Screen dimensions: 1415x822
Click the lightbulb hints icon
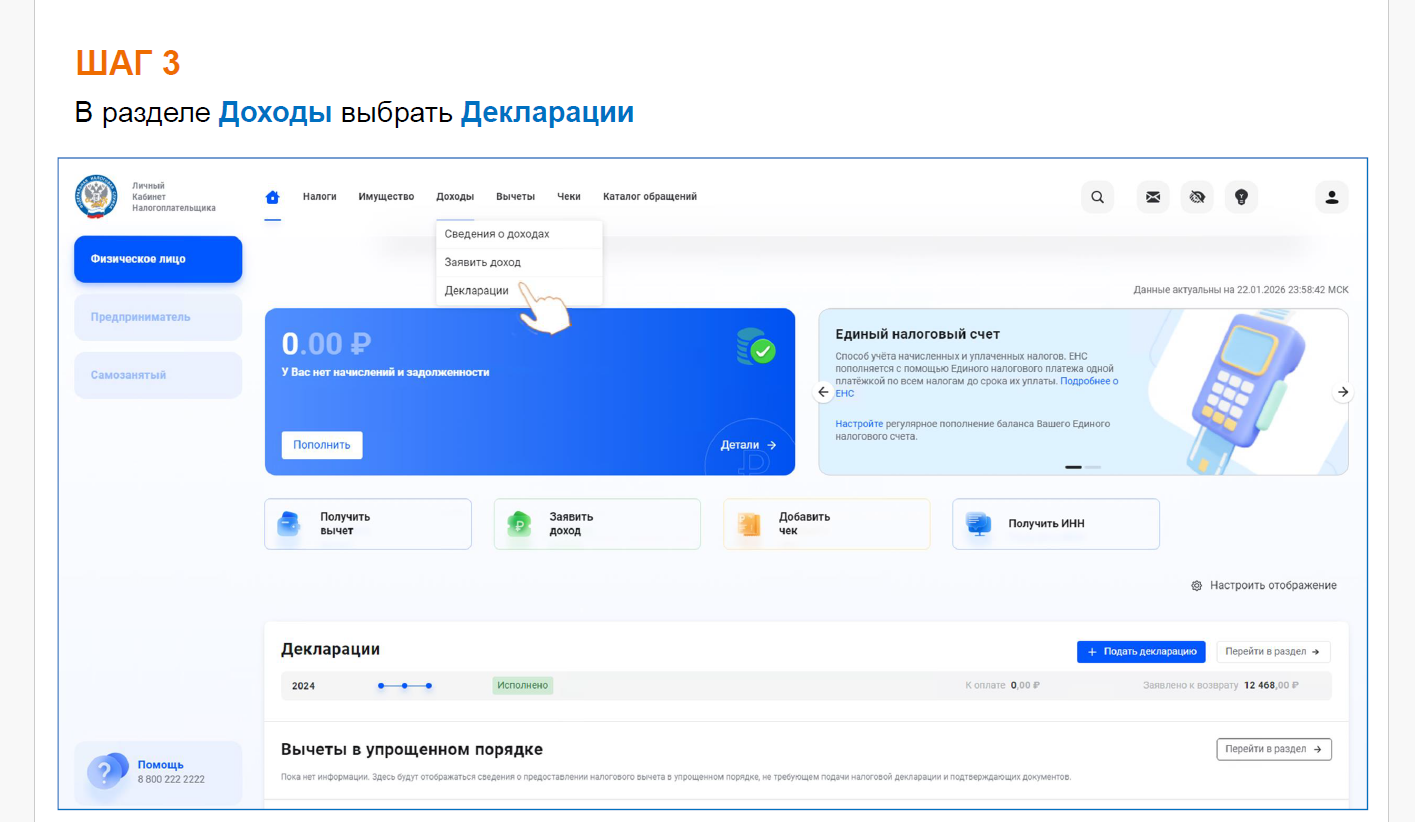coord(1241,197)
